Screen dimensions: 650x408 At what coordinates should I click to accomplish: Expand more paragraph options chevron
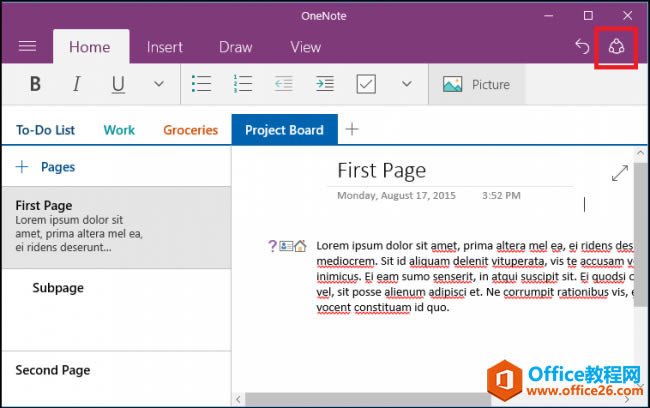click(x=407, y=84)
